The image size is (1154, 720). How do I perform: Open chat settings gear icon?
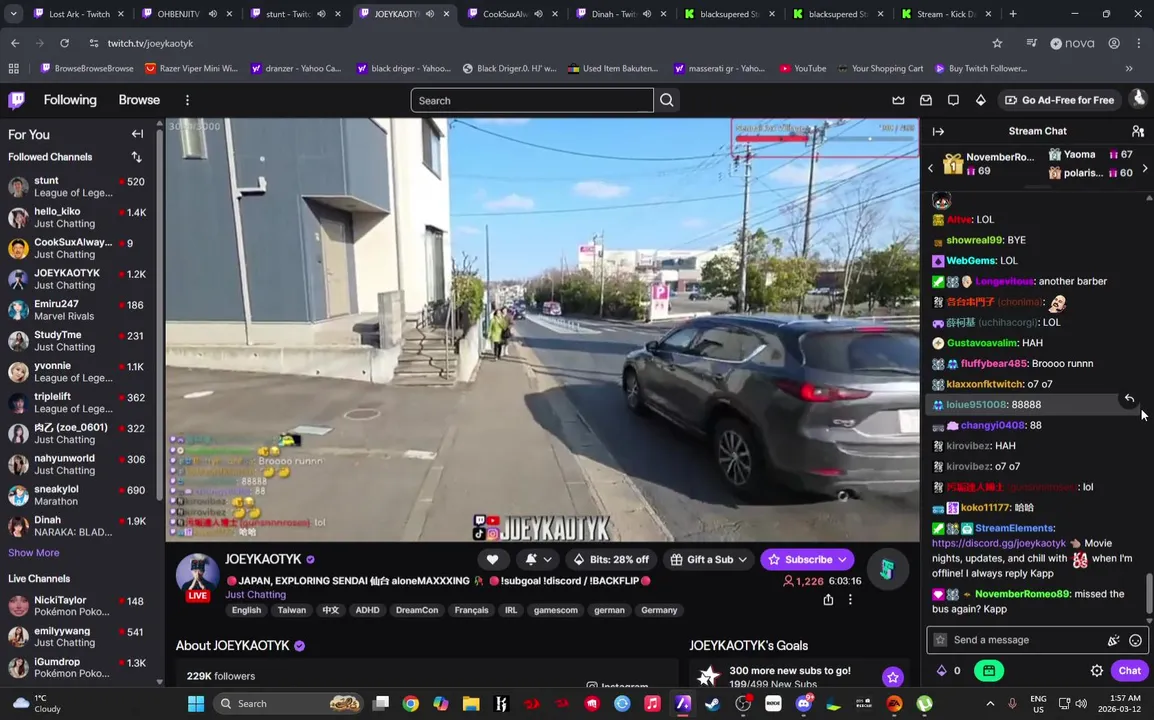(1097, 671)
